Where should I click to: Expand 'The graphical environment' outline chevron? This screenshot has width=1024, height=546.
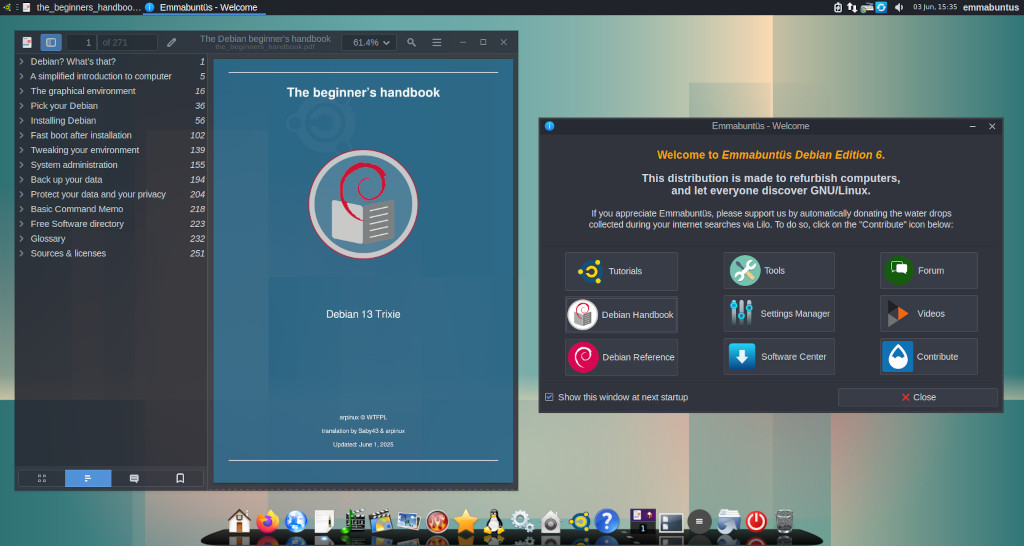point(22,91)
